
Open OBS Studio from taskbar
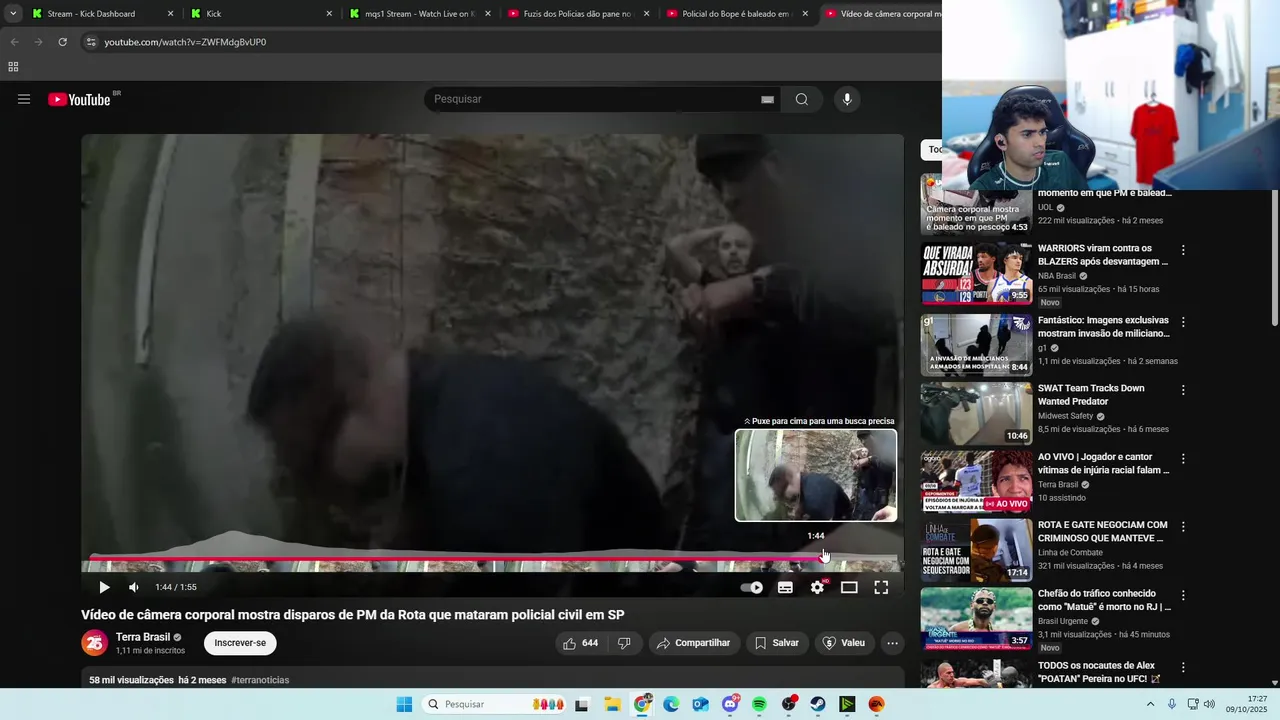point(789,704)
